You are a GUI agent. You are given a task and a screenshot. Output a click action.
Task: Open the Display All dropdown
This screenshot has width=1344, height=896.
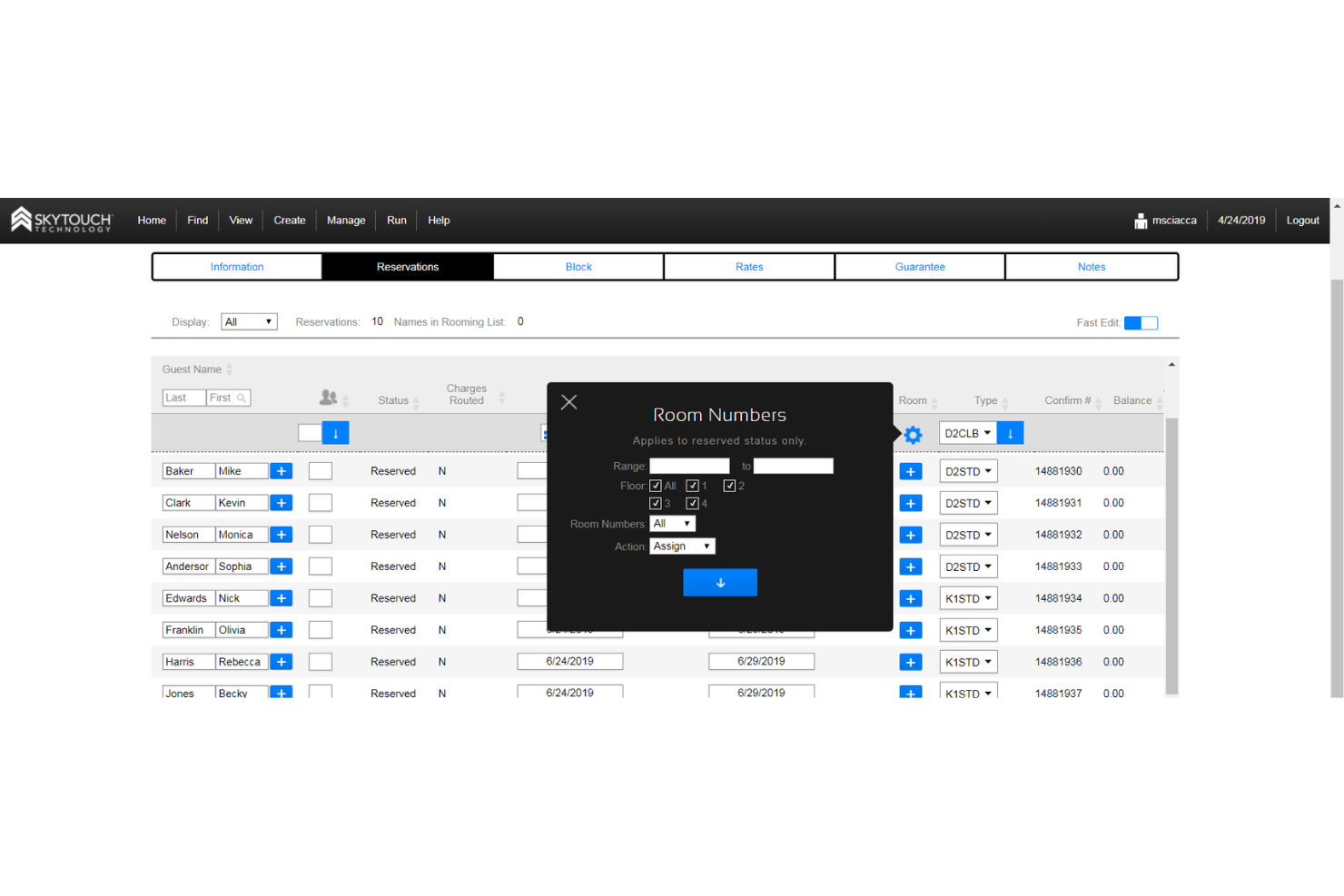pos(249,322)
